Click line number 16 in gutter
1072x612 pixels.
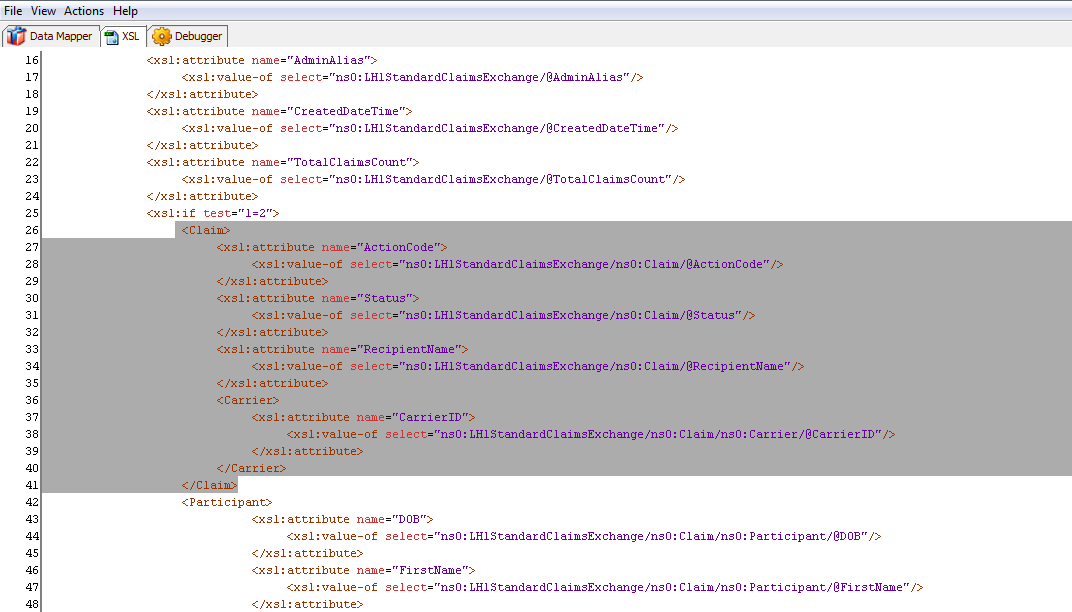[x=31, y=60]
